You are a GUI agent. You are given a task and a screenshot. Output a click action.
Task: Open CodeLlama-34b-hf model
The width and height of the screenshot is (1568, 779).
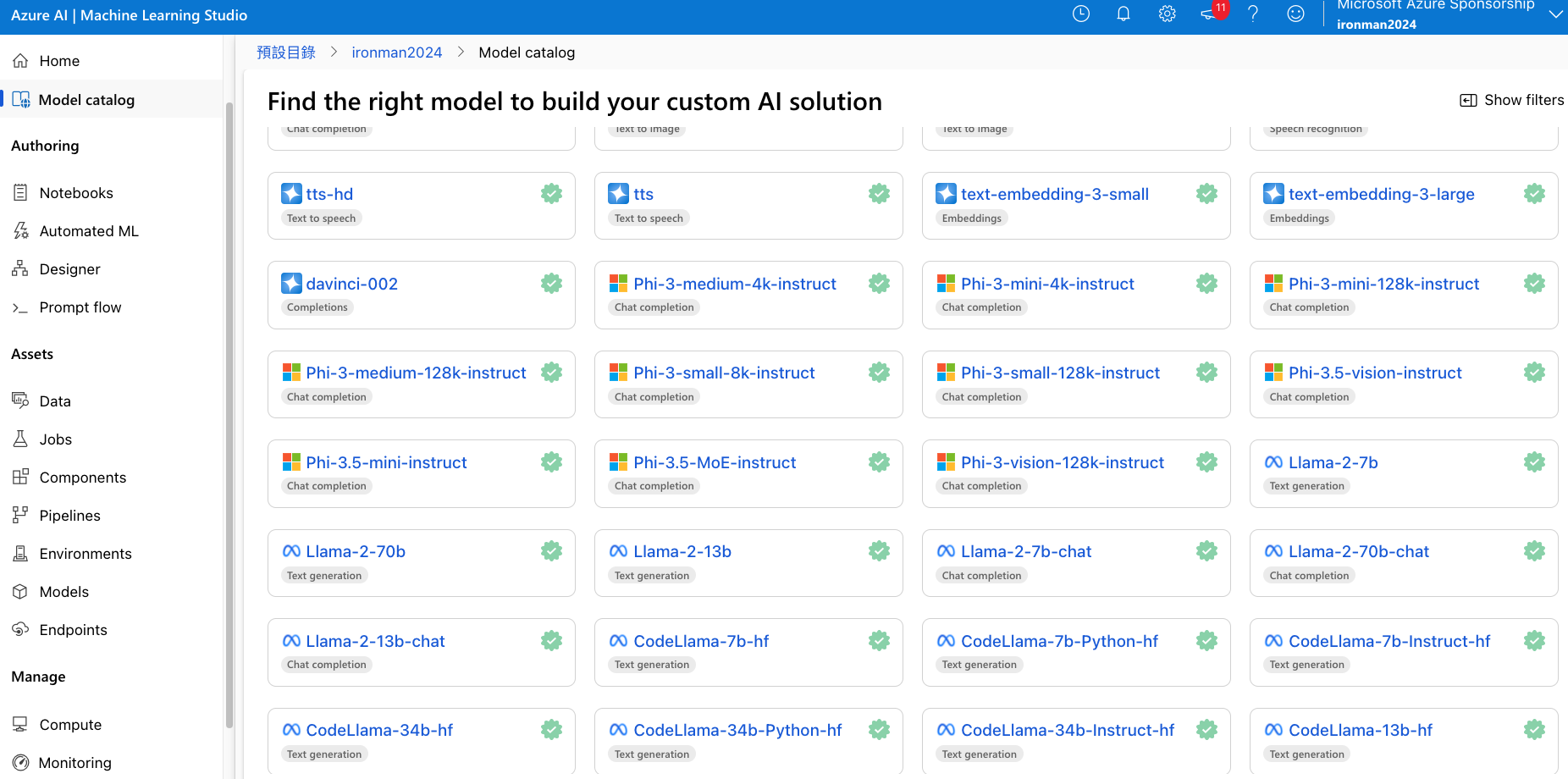click(x=379, y=730)
